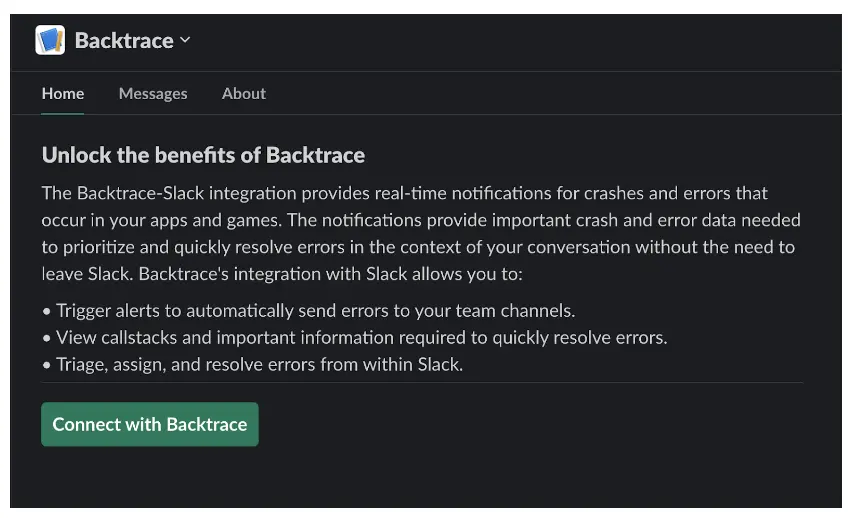Image resolution: width=854 pixels, height=518 pixels.
Task: Click the 'Trigger alerts' bullet point text
Action: click(315, 310)
